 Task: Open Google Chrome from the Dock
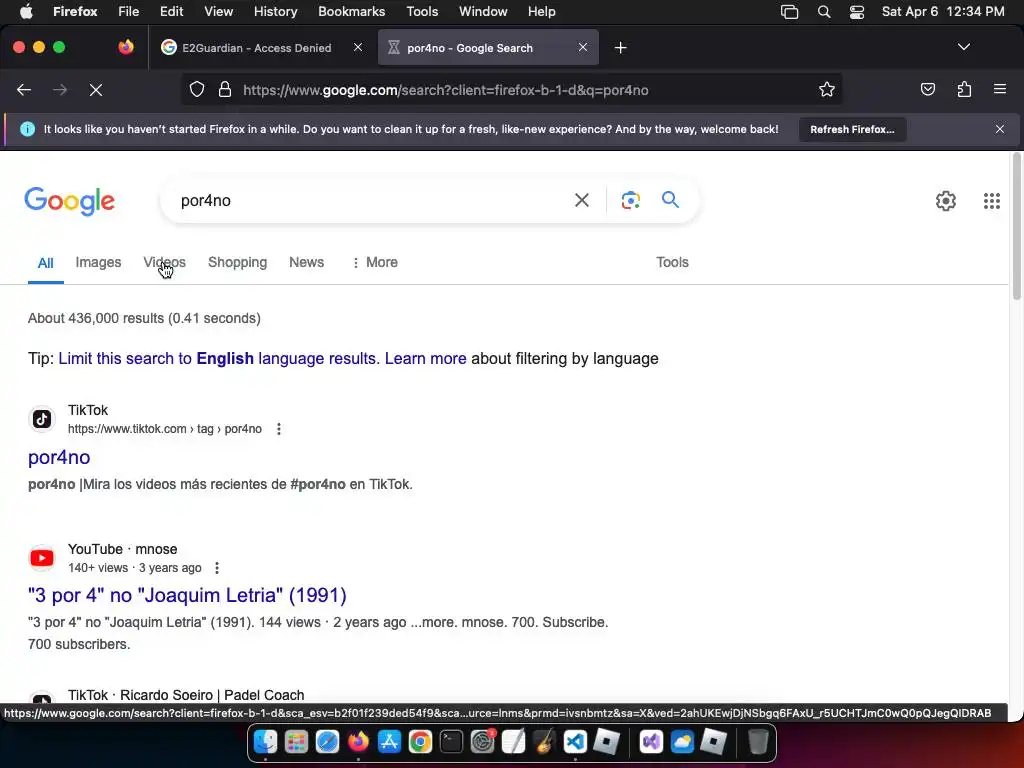click(420, 742)
